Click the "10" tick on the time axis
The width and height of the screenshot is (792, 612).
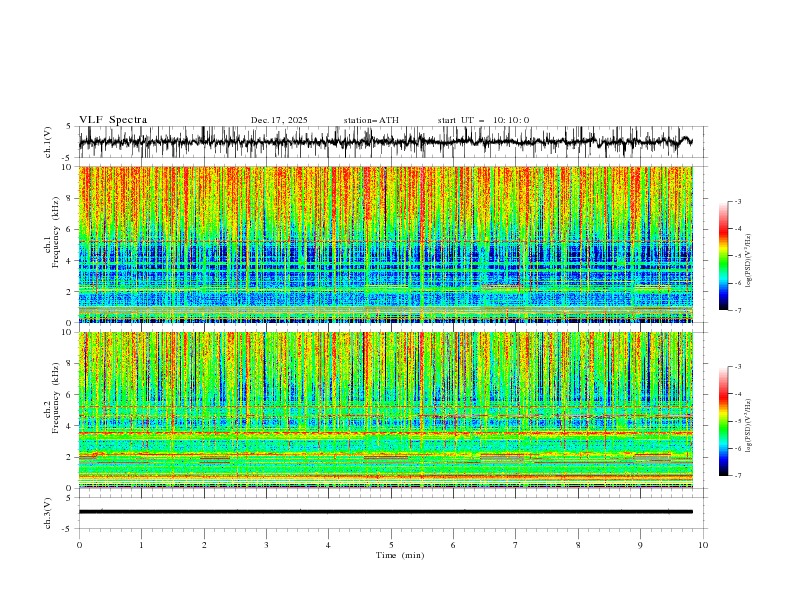click(703, 545)
